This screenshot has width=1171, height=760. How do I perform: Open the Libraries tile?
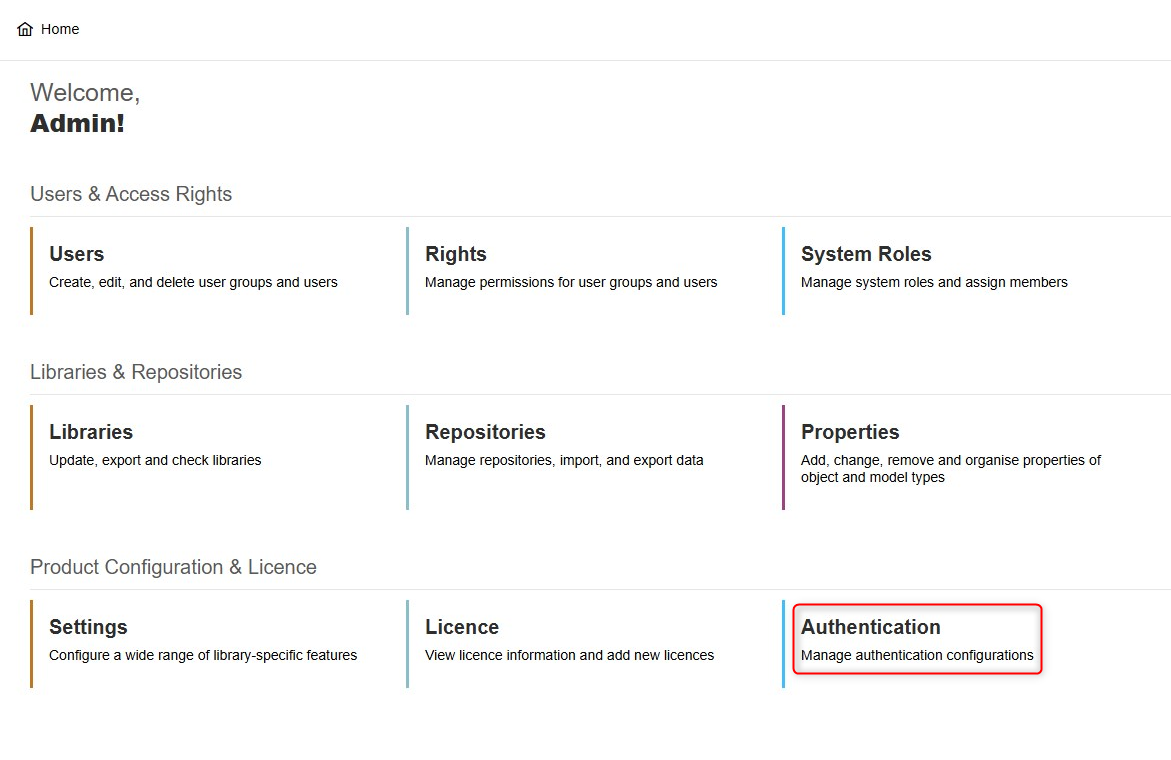coord(91,432)
